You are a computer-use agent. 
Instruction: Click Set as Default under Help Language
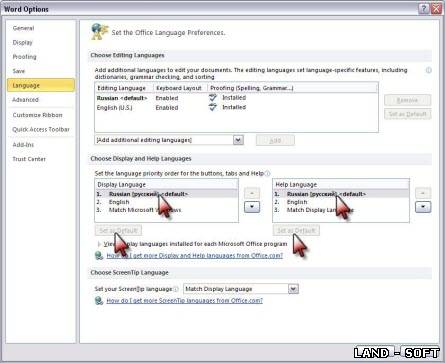pos(296,230)
